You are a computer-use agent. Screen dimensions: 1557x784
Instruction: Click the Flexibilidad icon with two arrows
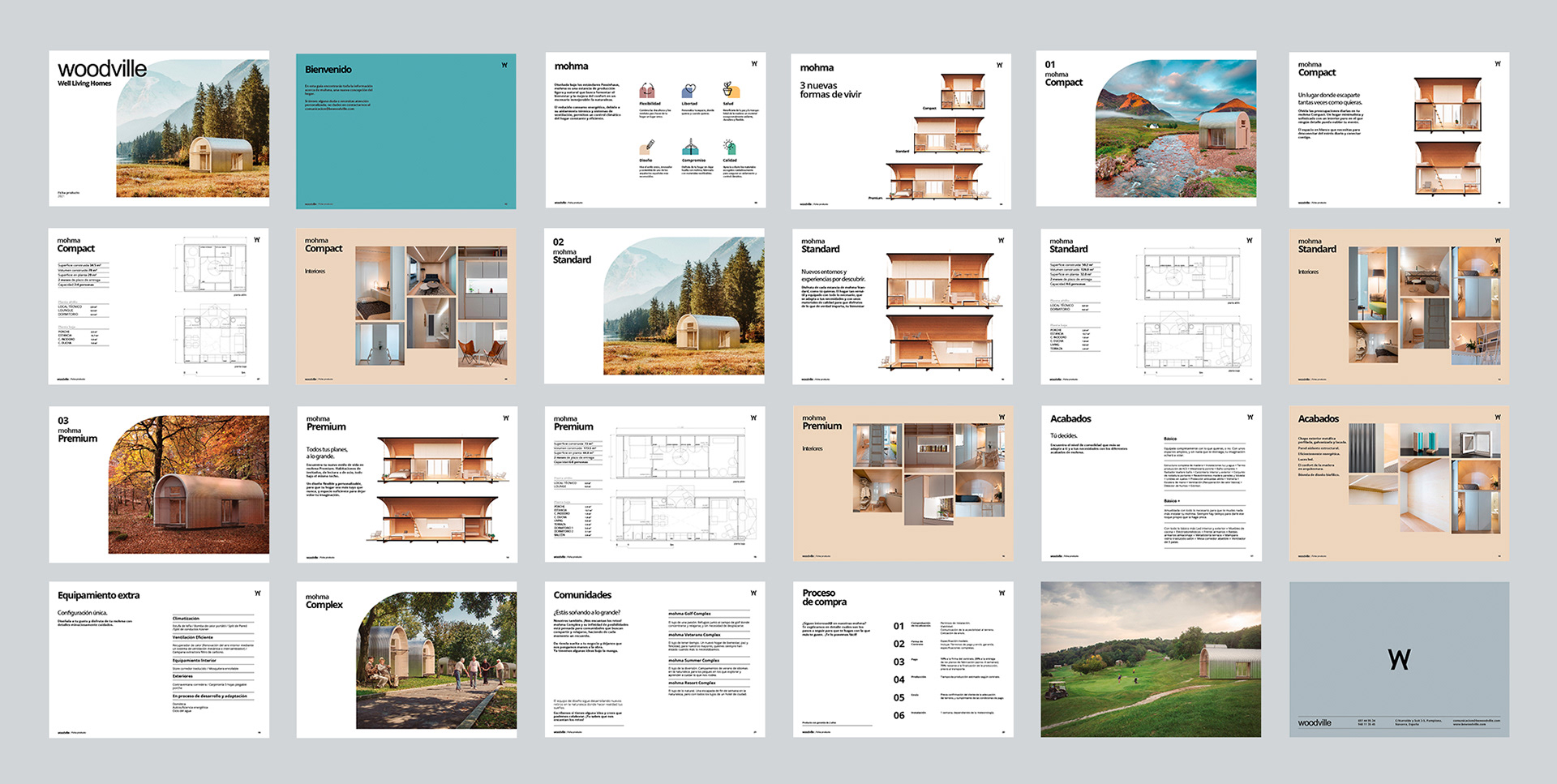[x=647, y=91]
